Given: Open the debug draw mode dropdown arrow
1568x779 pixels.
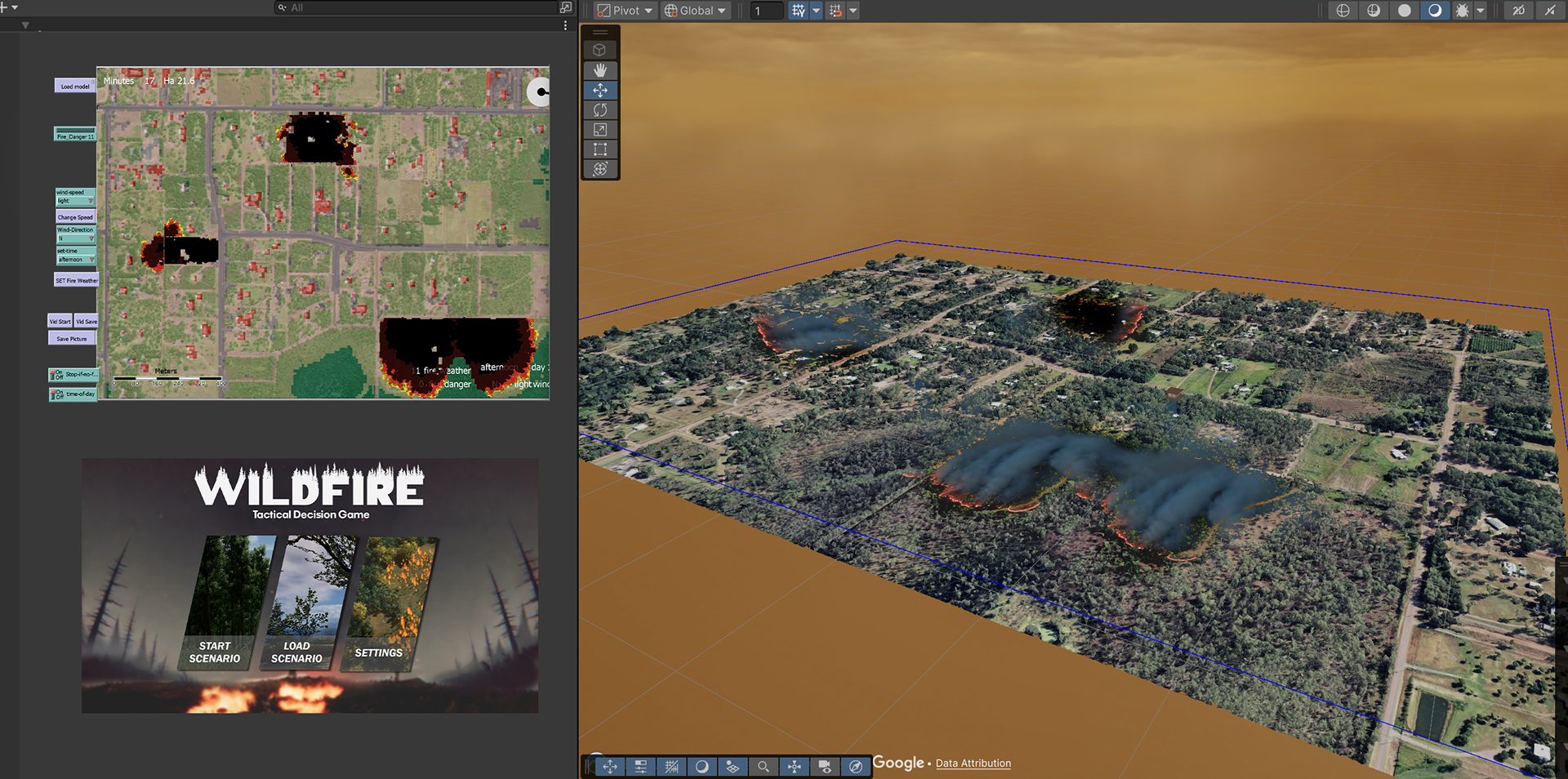Looking at the screenshot, I should pos(1481,11).
